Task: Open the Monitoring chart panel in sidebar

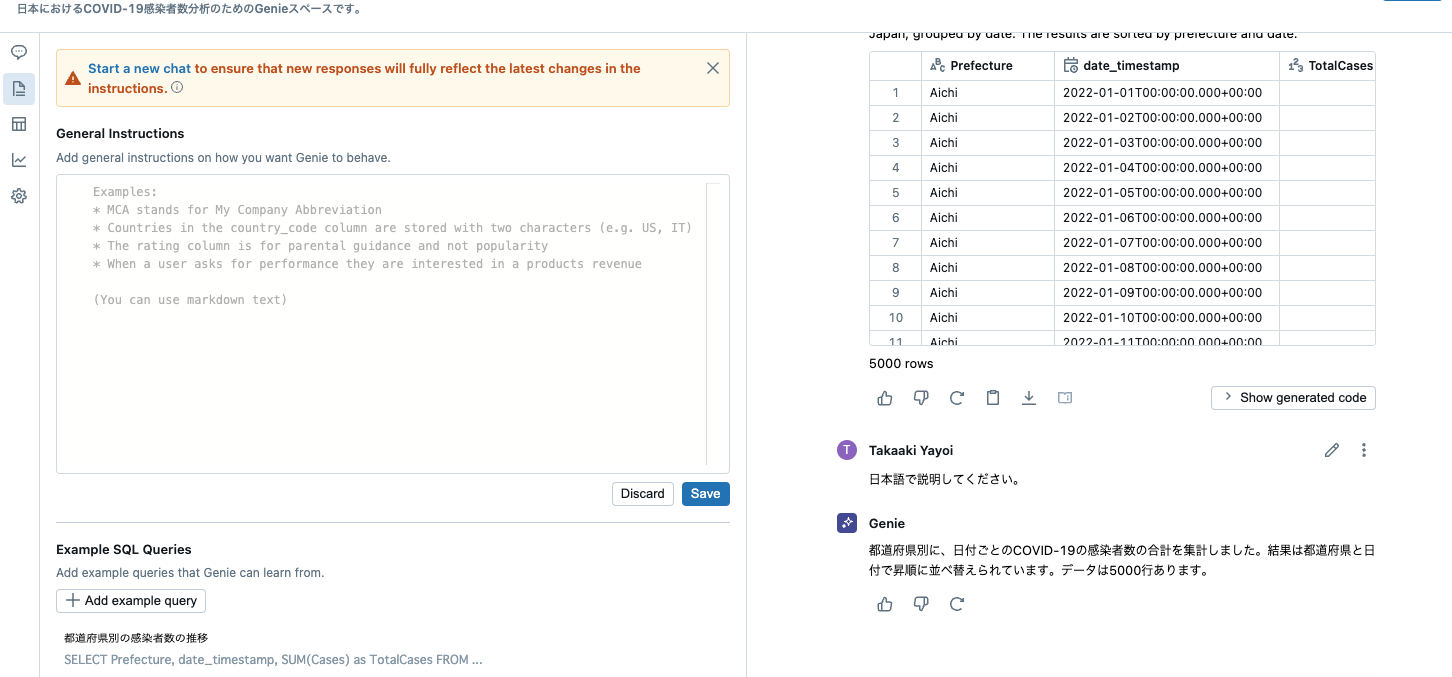Action: point(19,159)
